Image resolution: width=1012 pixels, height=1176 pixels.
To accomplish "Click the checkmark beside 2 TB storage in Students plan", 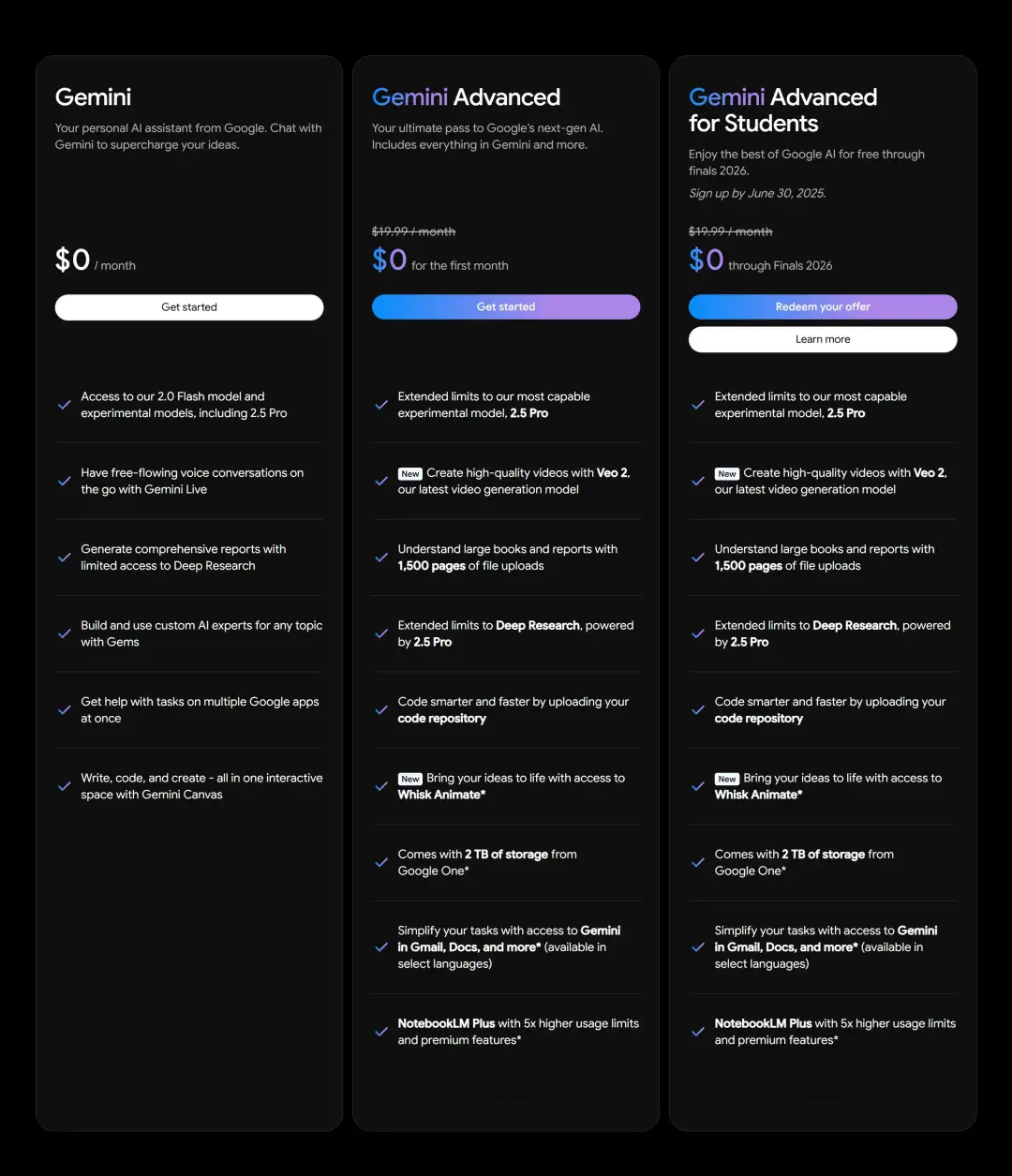I will coord(698,862).
